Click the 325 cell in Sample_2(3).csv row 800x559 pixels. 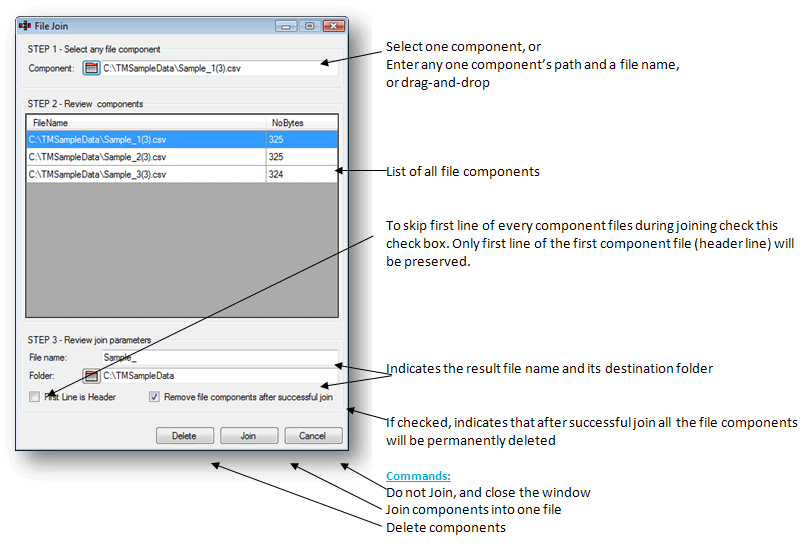[x=302, y=157]
